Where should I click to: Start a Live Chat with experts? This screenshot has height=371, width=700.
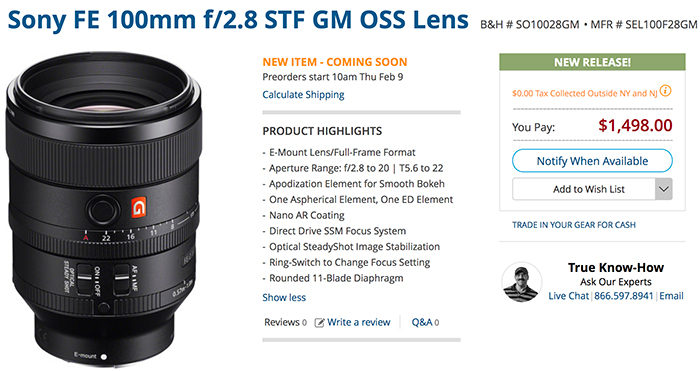click(x=568, y=296)
